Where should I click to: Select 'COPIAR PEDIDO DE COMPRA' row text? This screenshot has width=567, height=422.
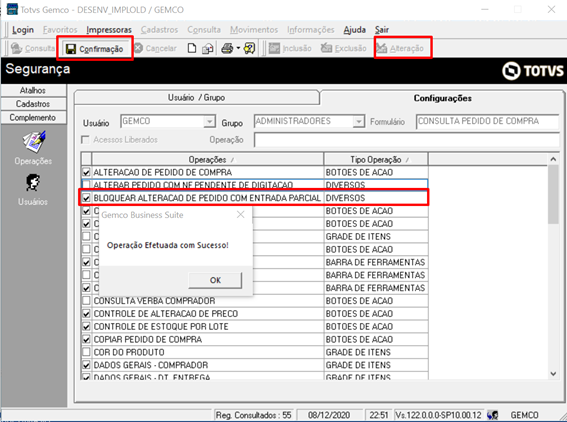point(148,340)
